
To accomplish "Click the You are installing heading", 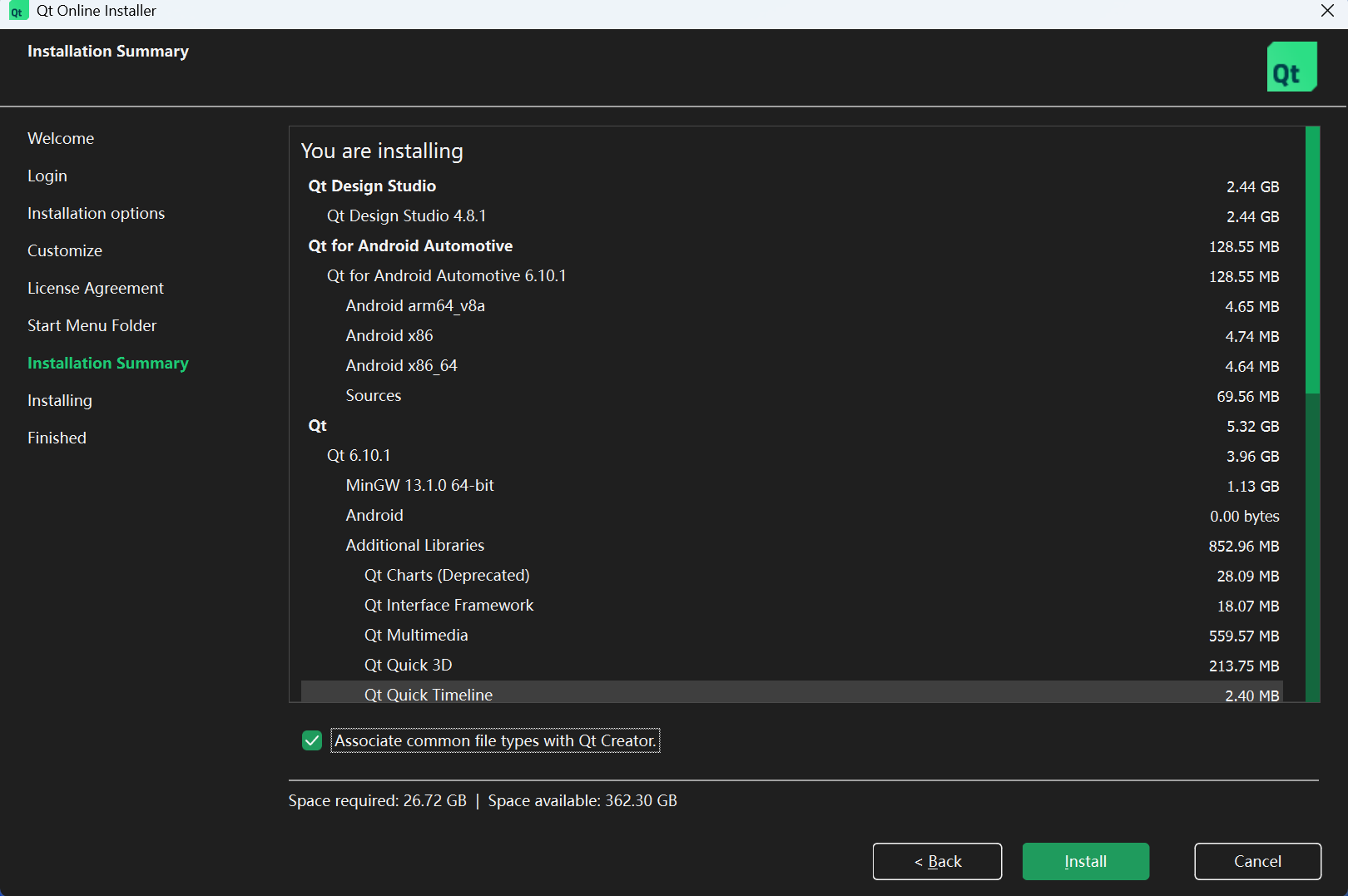I will tap(382, 151).
